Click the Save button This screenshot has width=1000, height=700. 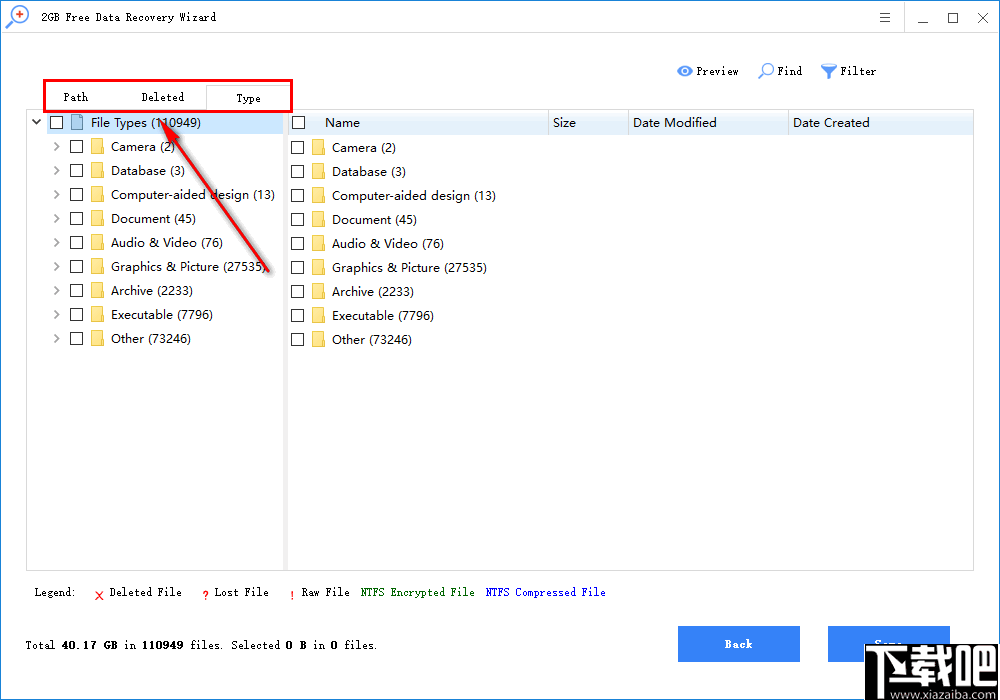888,644
